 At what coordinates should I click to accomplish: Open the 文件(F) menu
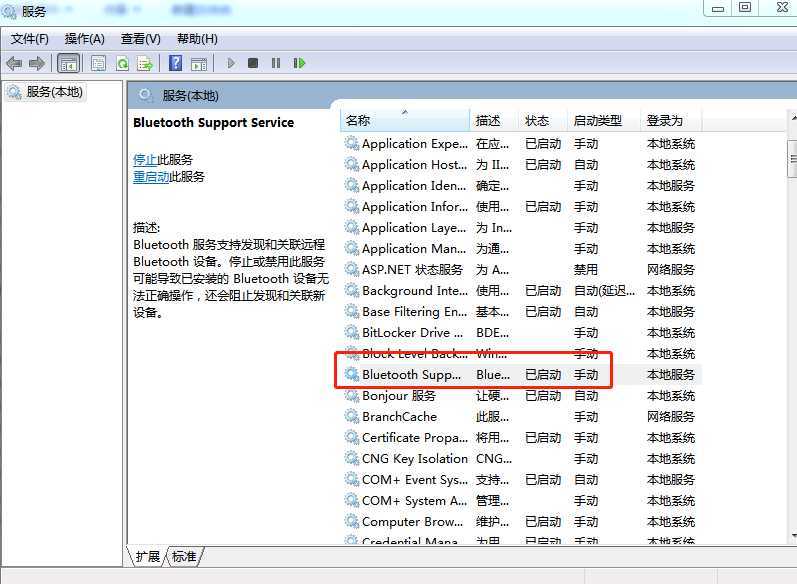click(29, 39)
